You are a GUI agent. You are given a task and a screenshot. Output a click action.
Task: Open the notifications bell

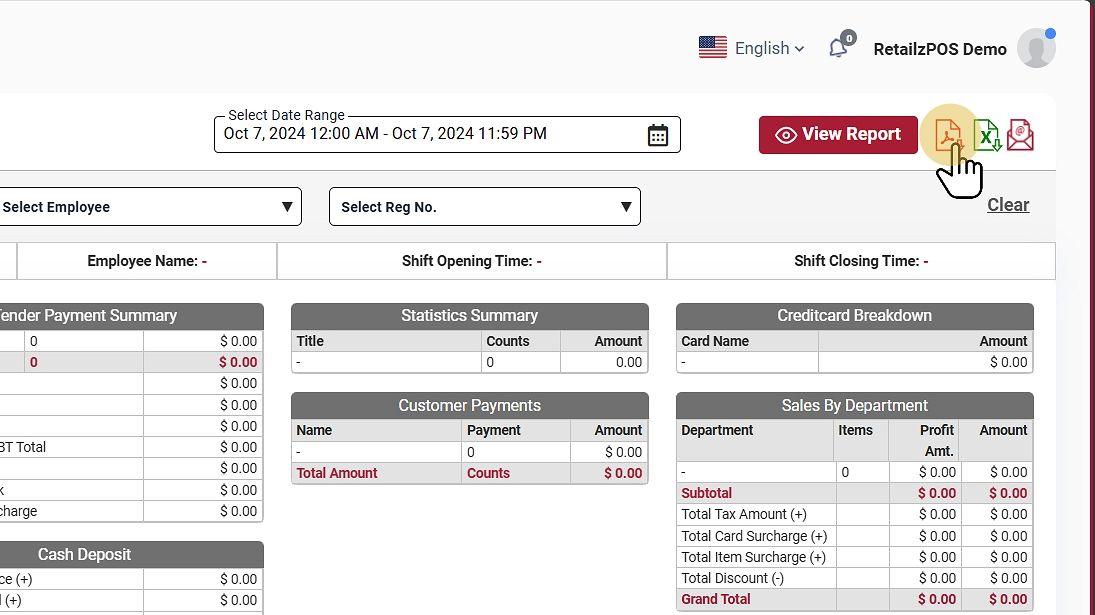(x=838, y=48)
